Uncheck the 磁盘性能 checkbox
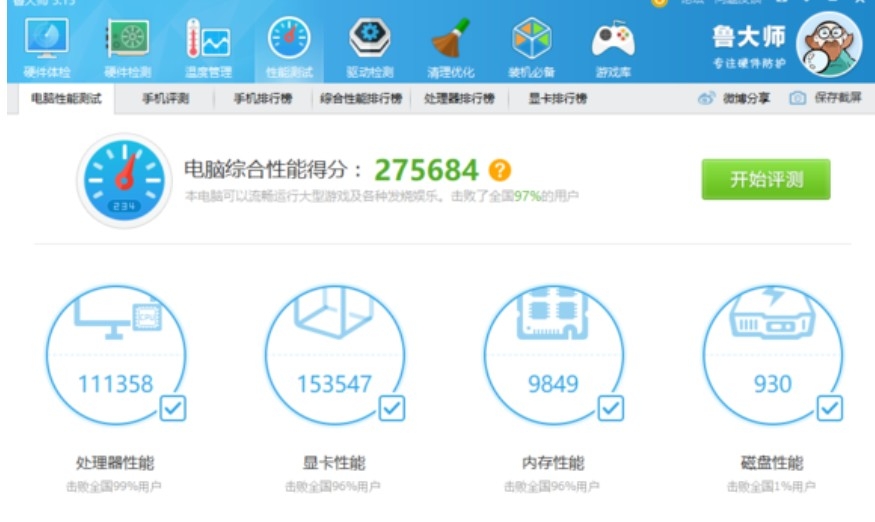875x522 pixels. (830, 408)
